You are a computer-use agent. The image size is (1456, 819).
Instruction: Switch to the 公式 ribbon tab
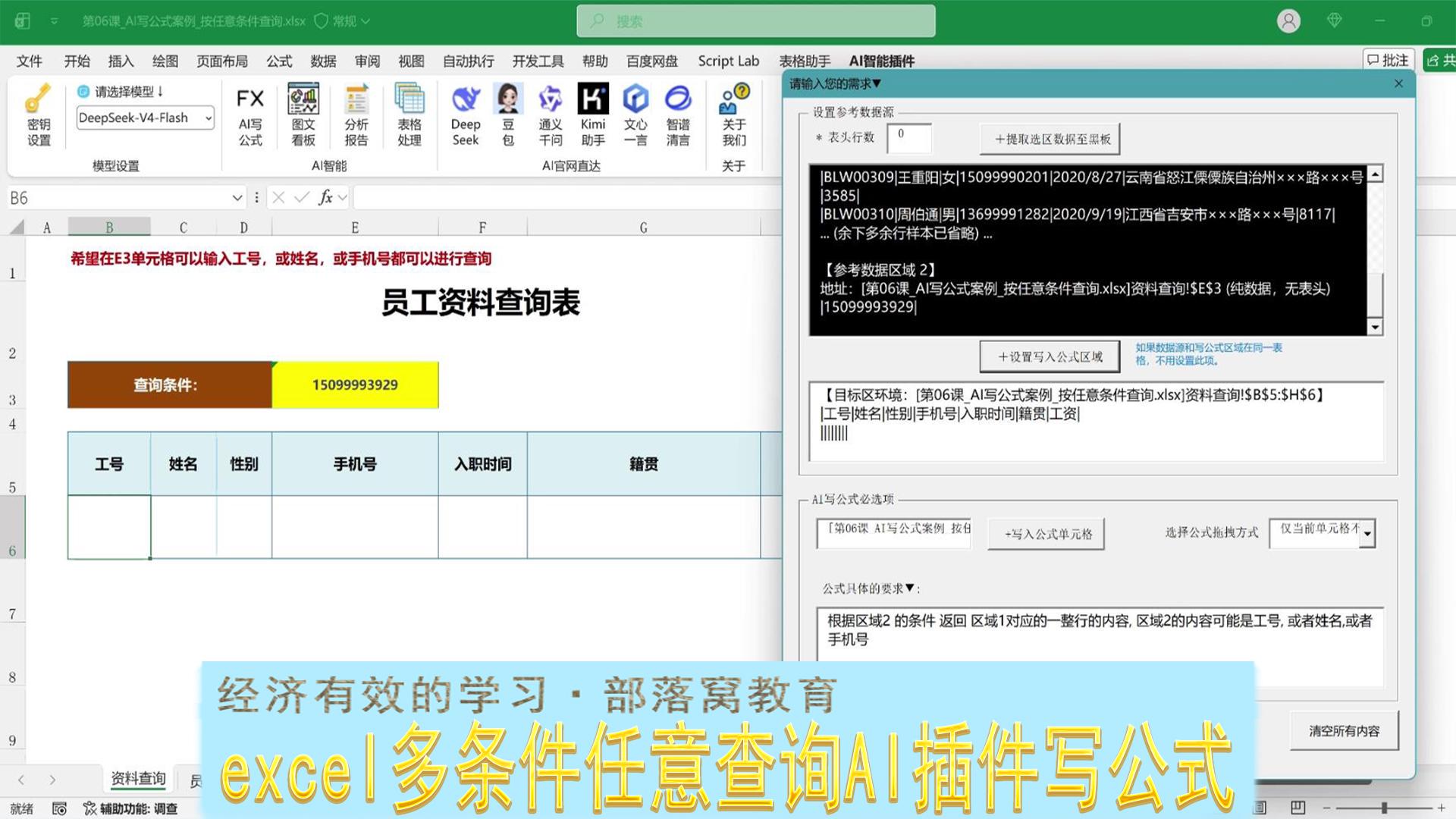click(x=279, y=61)
